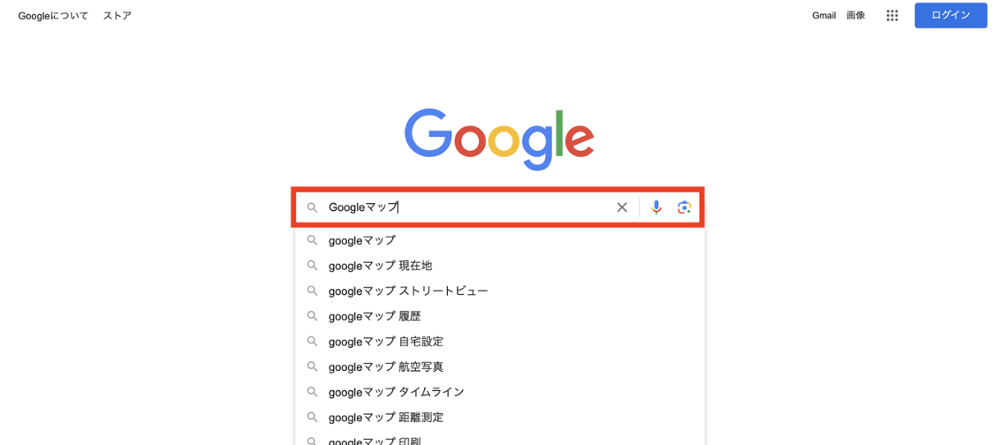
Task: Click the voice search microphone icon
Action: point(656,207)
